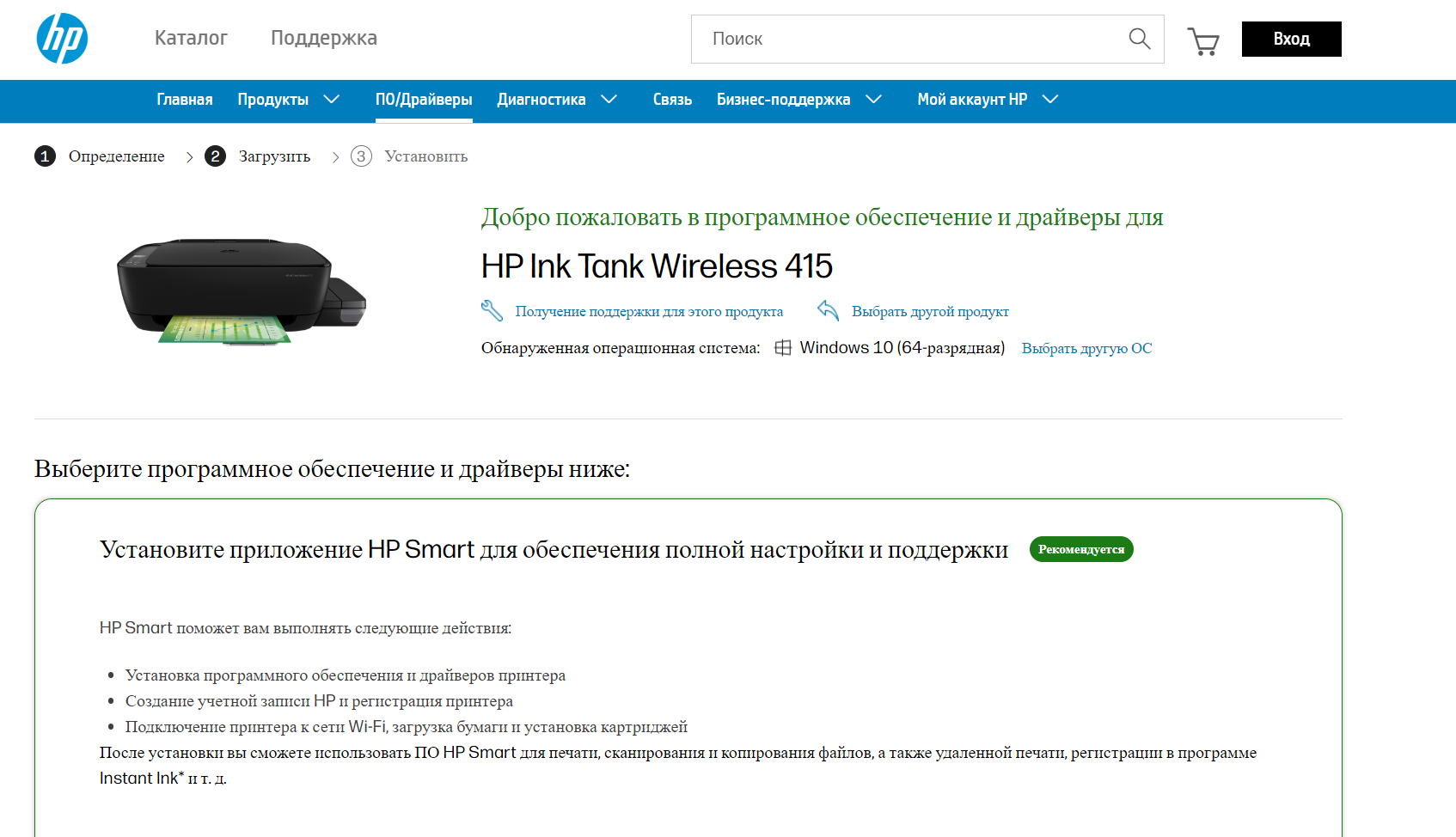Click step 1 circle Определение

[45, 156]
